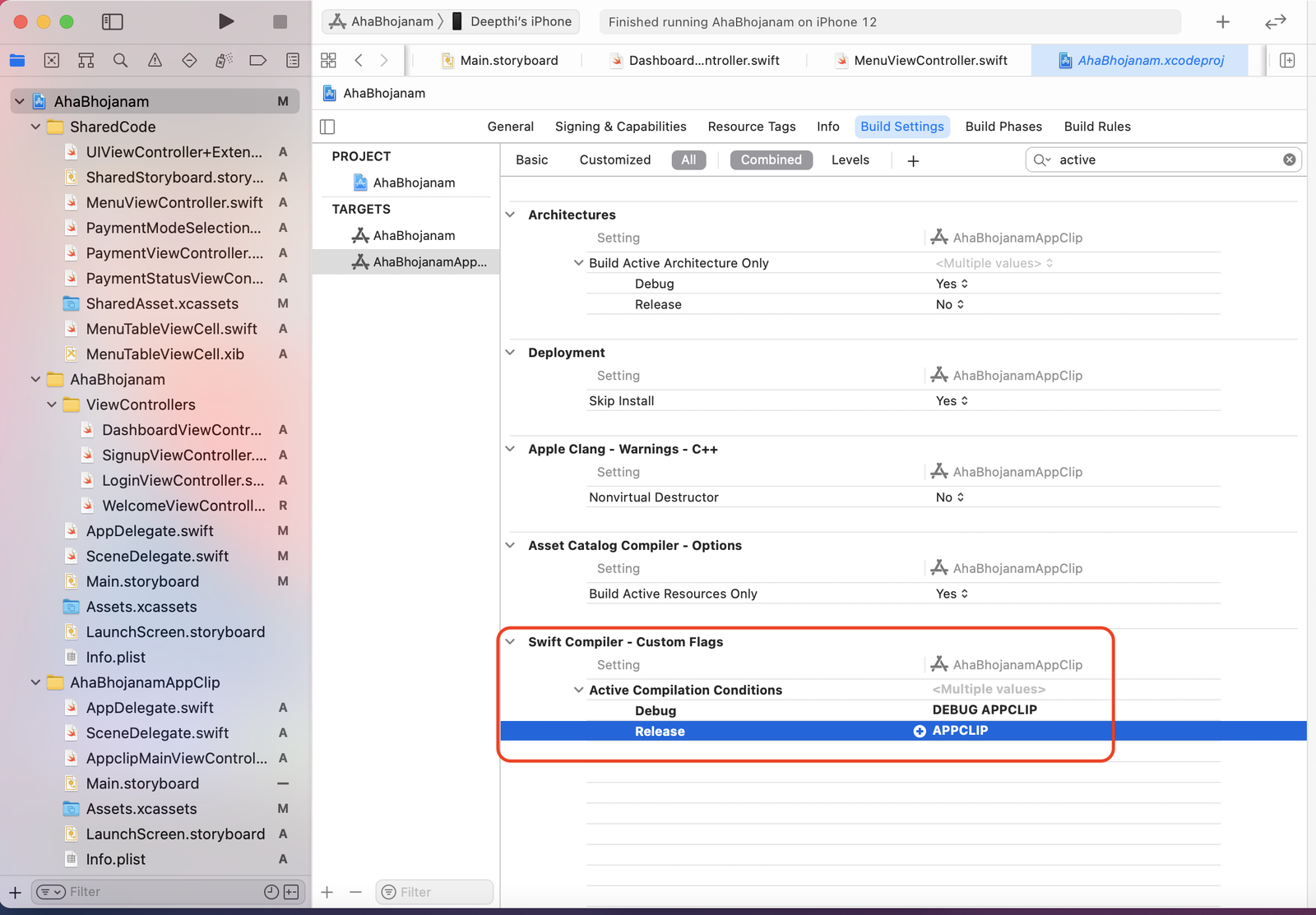Toggle the navigator sidebar panel
Viewport: 1316px width, 915px height.
pos(113,21)
